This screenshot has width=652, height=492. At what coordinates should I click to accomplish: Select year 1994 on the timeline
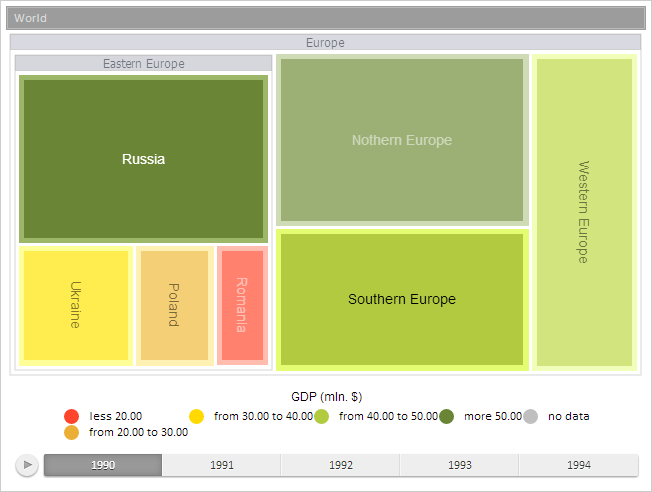click(x=578, y=465)
